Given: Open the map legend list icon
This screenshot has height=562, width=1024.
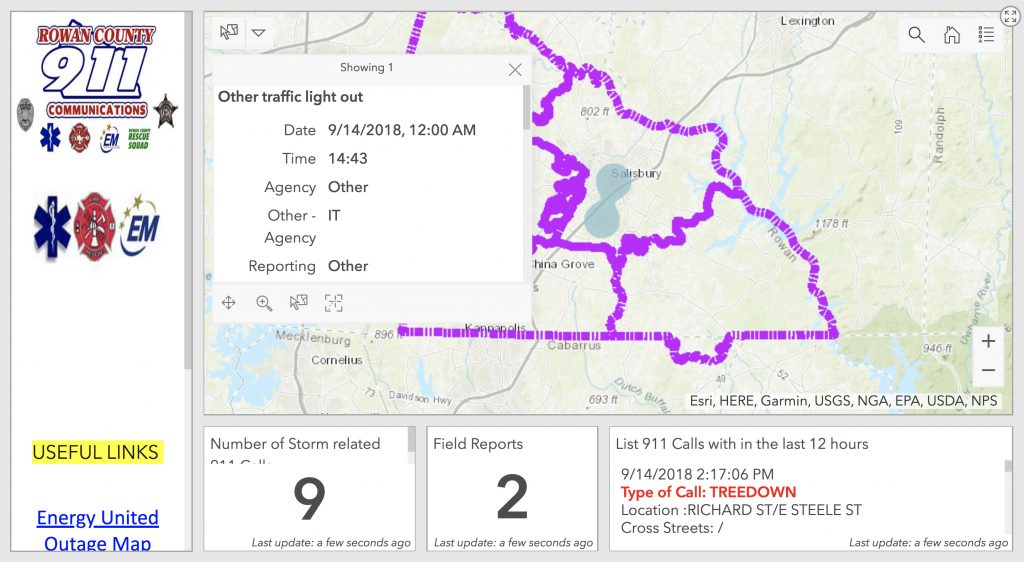Looking at the screenshot, I should (986, 35).
